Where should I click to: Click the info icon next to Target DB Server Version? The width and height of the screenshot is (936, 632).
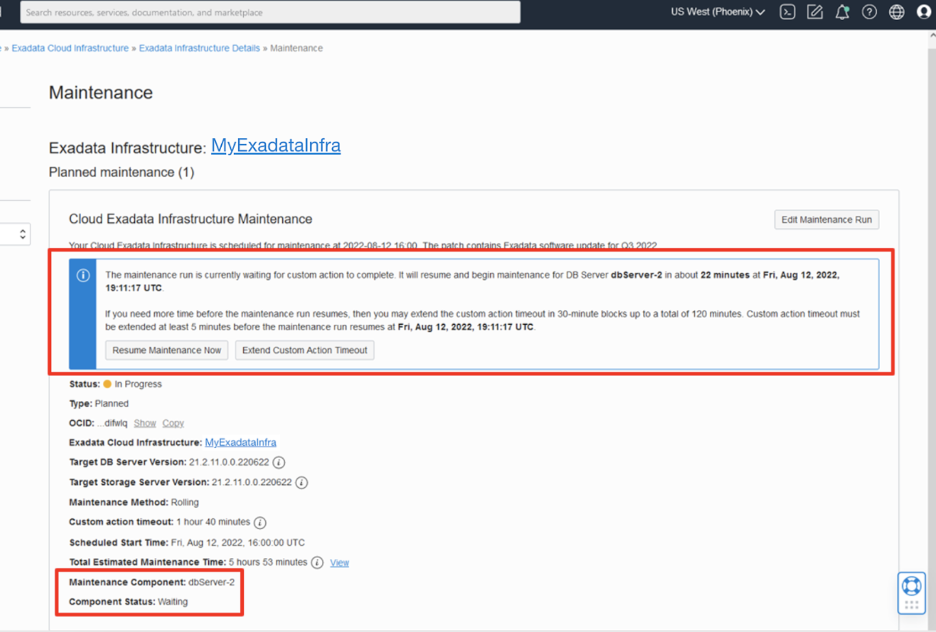(x=279, y=463)
